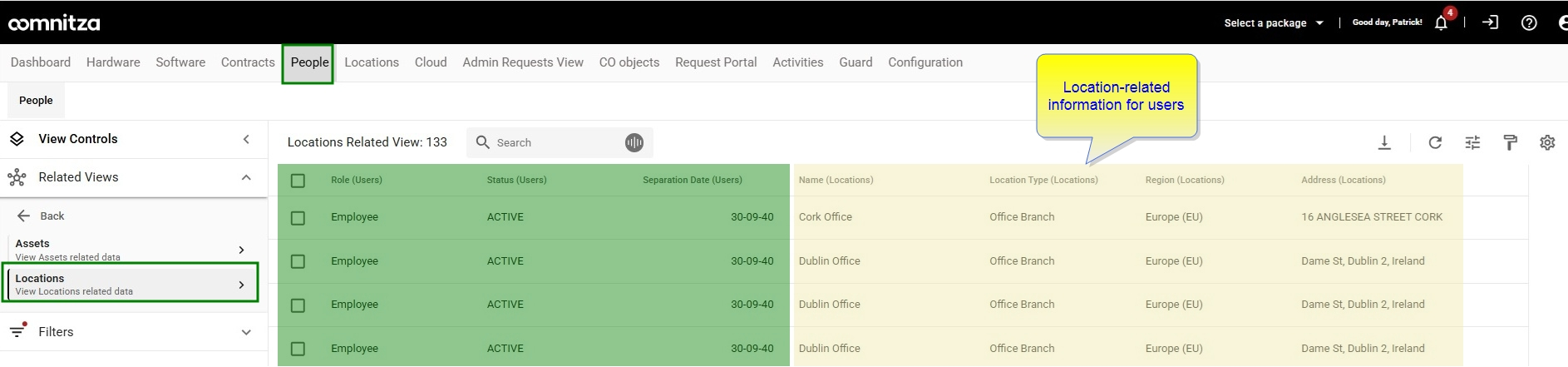Sort by Role (Users) column header
This screenshot has height=367, width=1568.
(357, 180)
